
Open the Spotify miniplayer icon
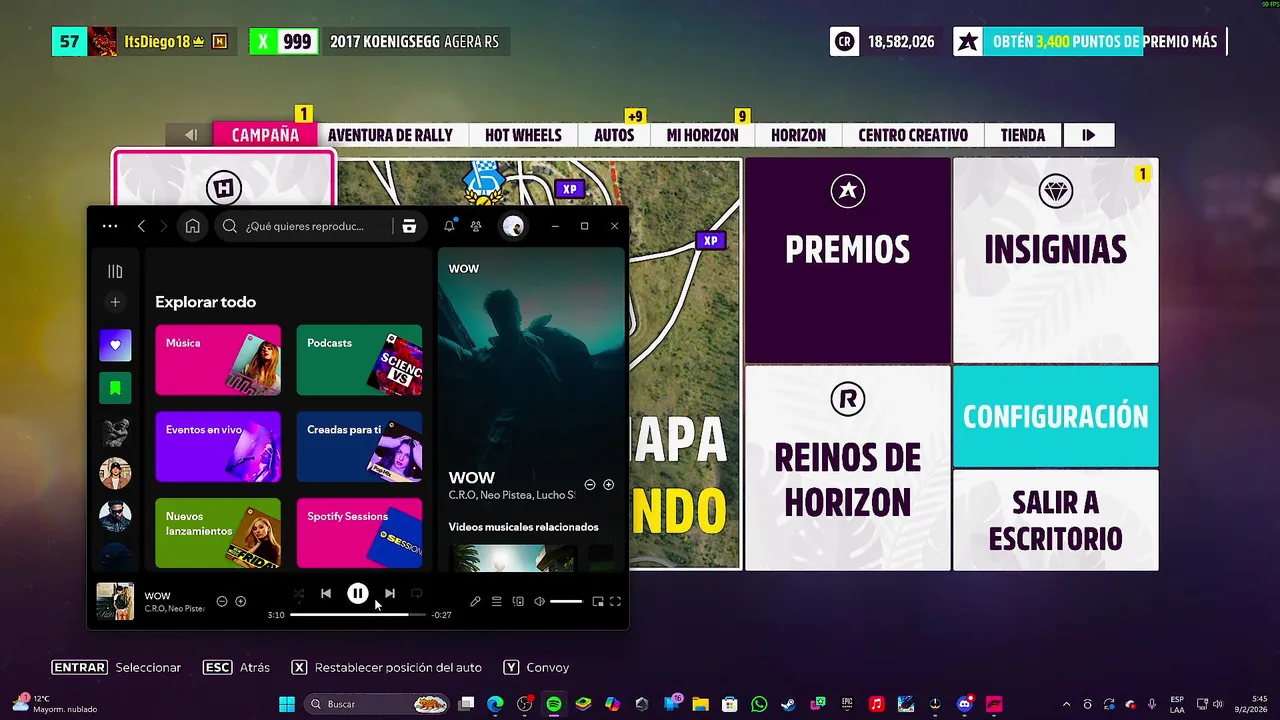pyautogui.click(x=598, y=601)
